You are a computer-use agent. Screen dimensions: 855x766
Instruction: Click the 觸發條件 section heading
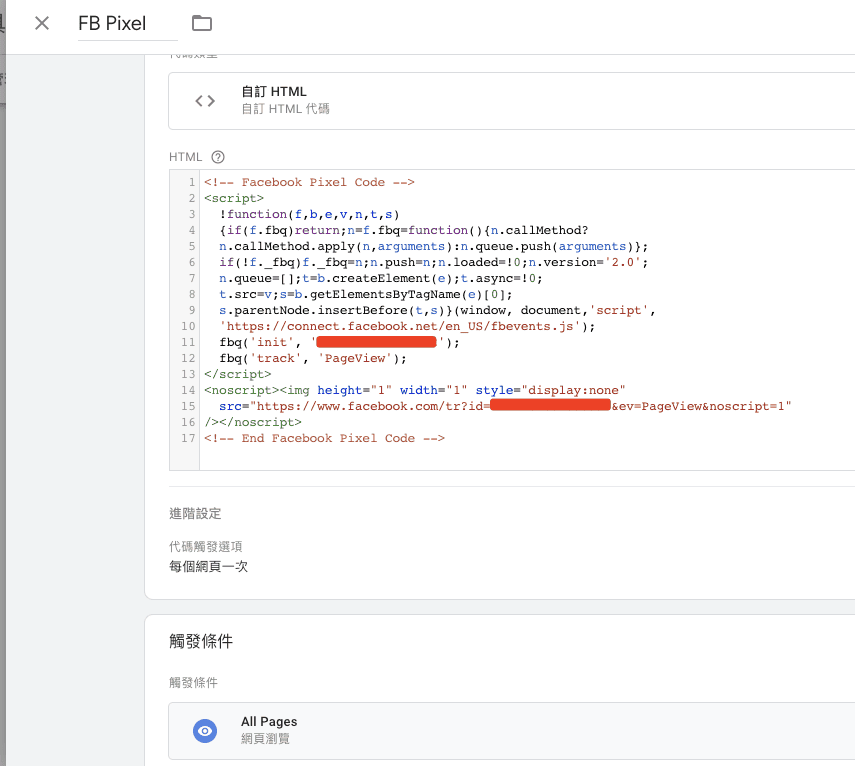pyautogui.click(x=201, y=641)
